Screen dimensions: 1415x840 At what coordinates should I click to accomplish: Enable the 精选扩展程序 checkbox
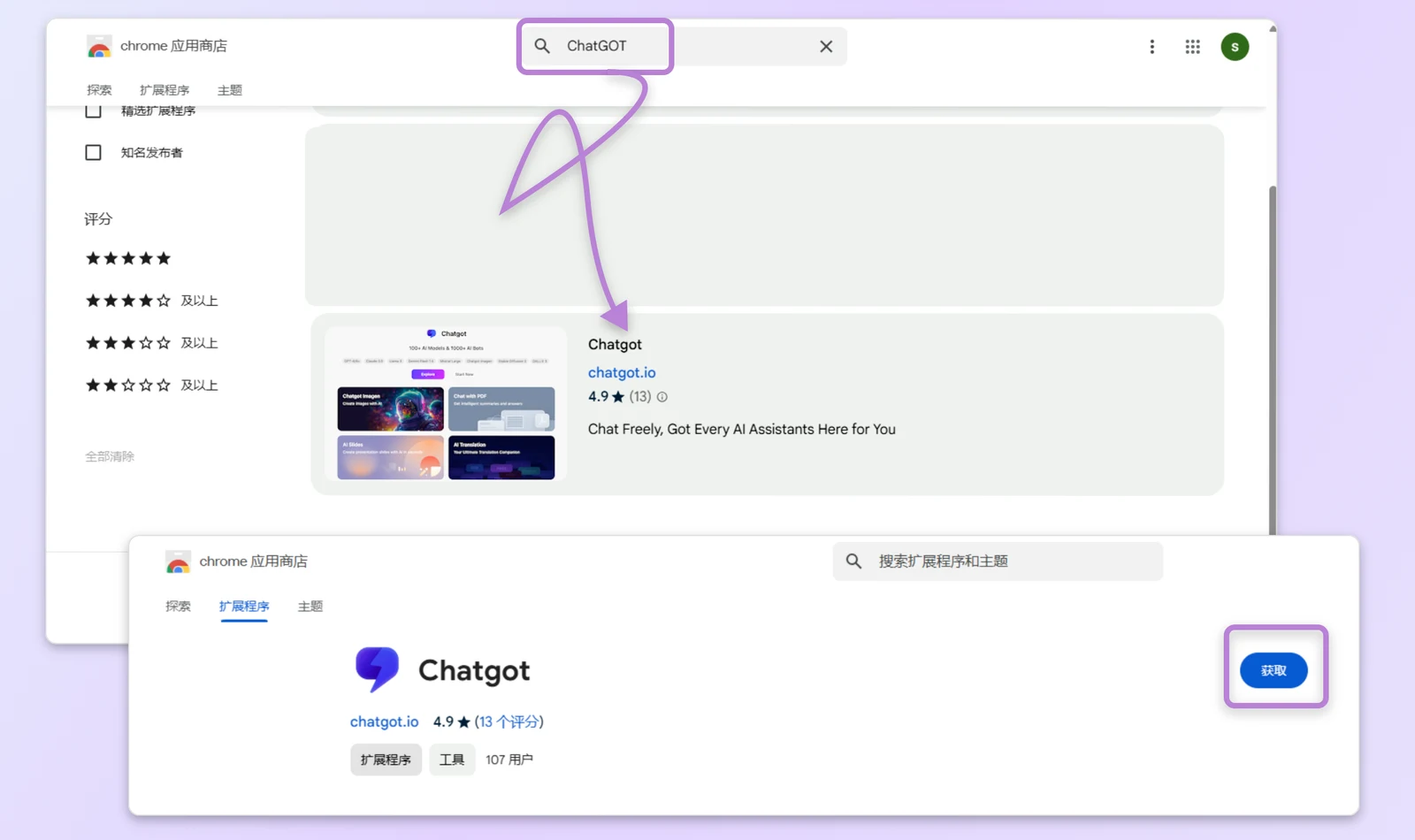(x=93, y=110)
